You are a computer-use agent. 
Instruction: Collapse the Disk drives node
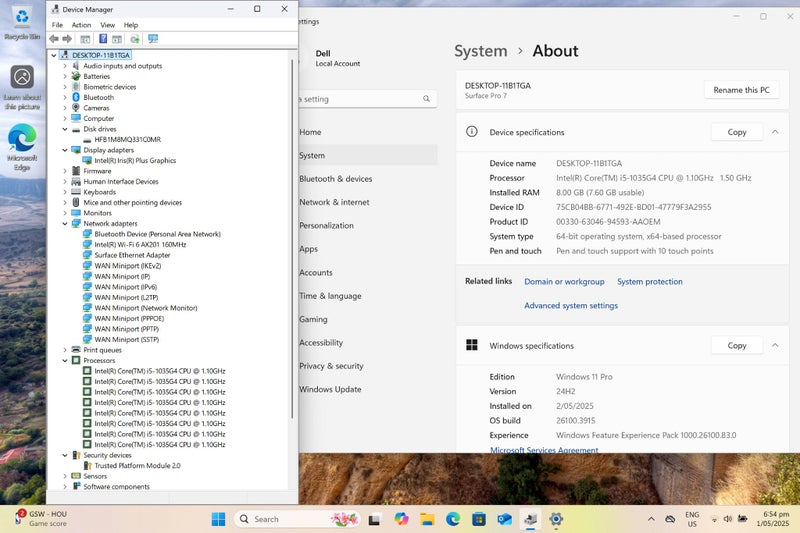[65, 129]
